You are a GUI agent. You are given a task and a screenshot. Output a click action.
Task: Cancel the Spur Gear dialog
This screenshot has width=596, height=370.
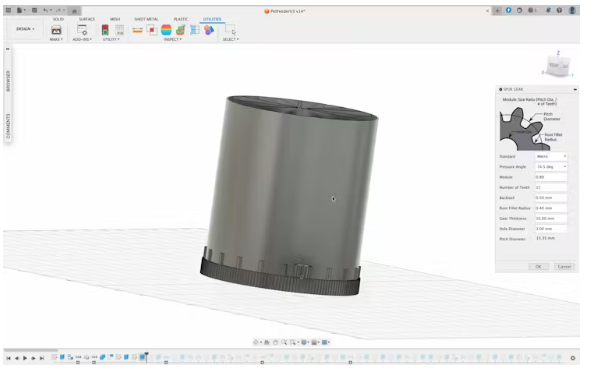click(564, 267)
